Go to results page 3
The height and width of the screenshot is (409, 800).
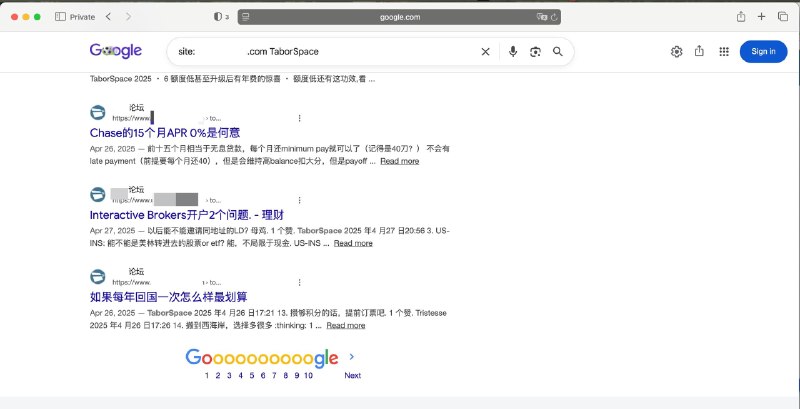tap(229, 375)
